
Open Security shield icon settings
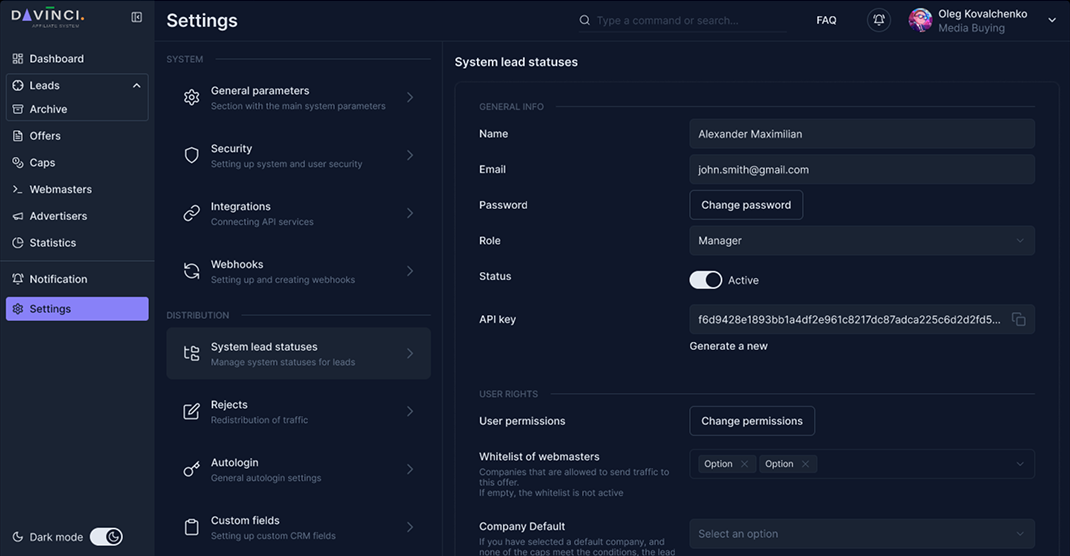pyautogui.click(x=192, y=156)
